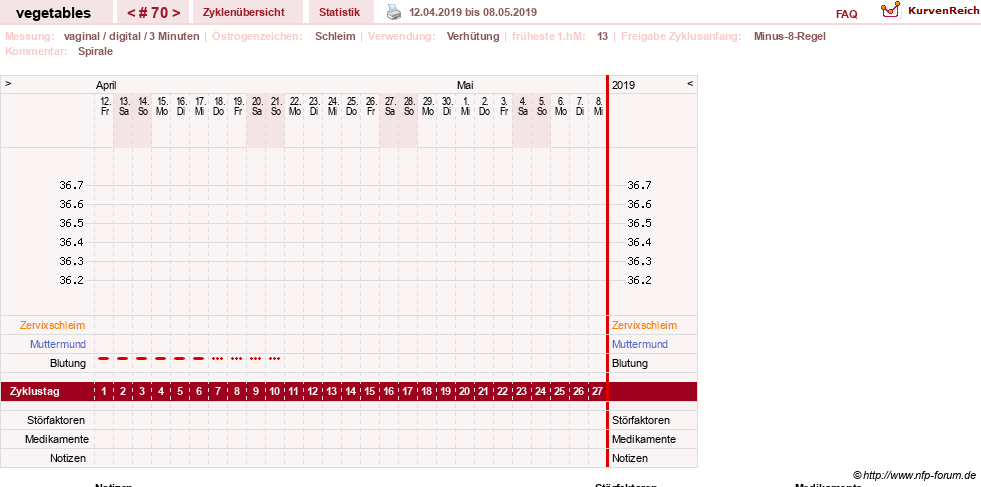Click the '<' arrow beside 2019
The image size is (981, 487).
(690, 83)
